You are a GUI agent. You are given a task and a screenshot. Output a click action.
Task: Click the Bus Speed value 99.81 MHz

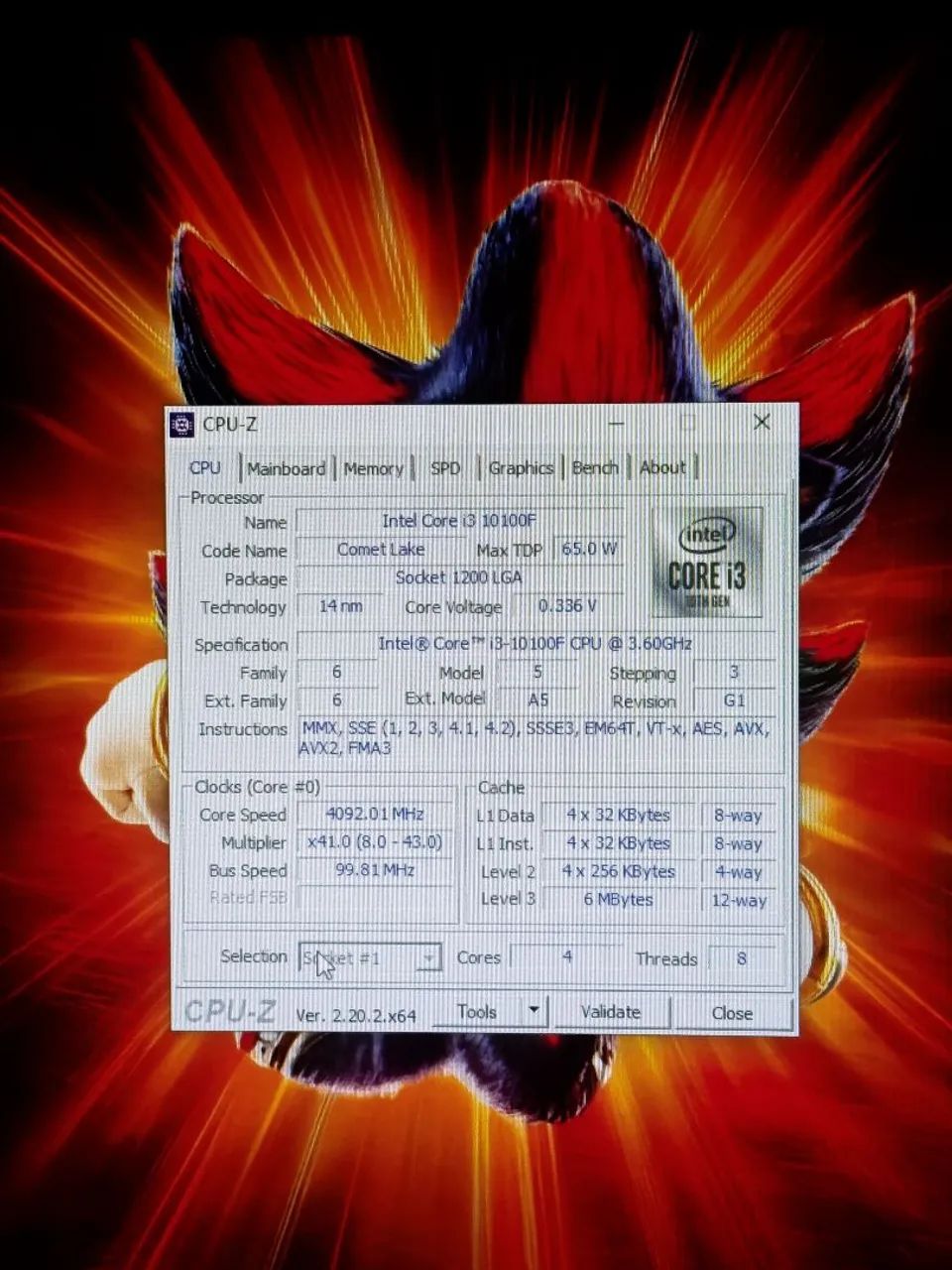tap(375, 870)
